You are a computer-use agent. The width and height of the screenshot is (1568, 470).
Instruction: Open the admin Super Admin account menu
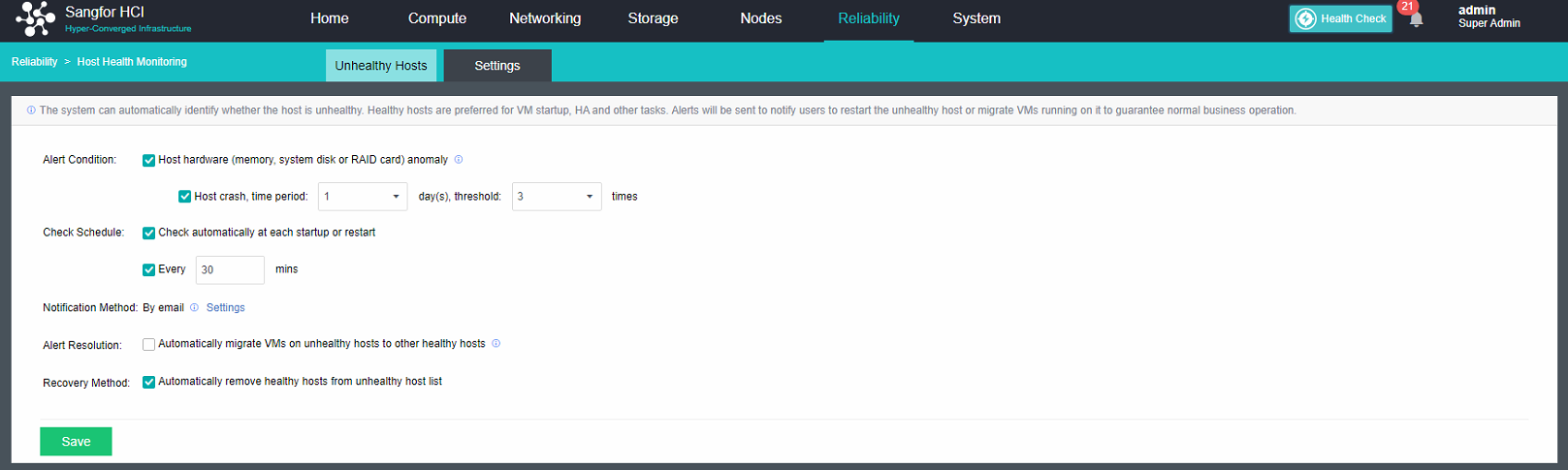point(1488,17)
